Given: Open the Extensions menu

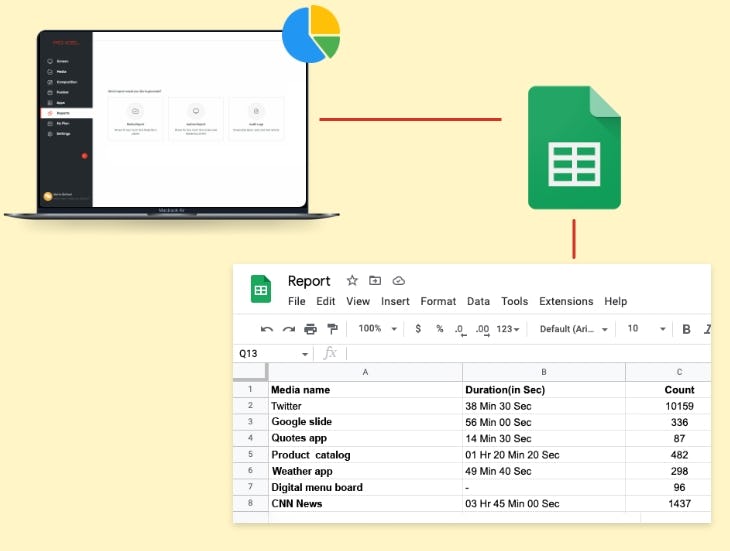Looking at the screenshot, I should [x=566, y=301].
